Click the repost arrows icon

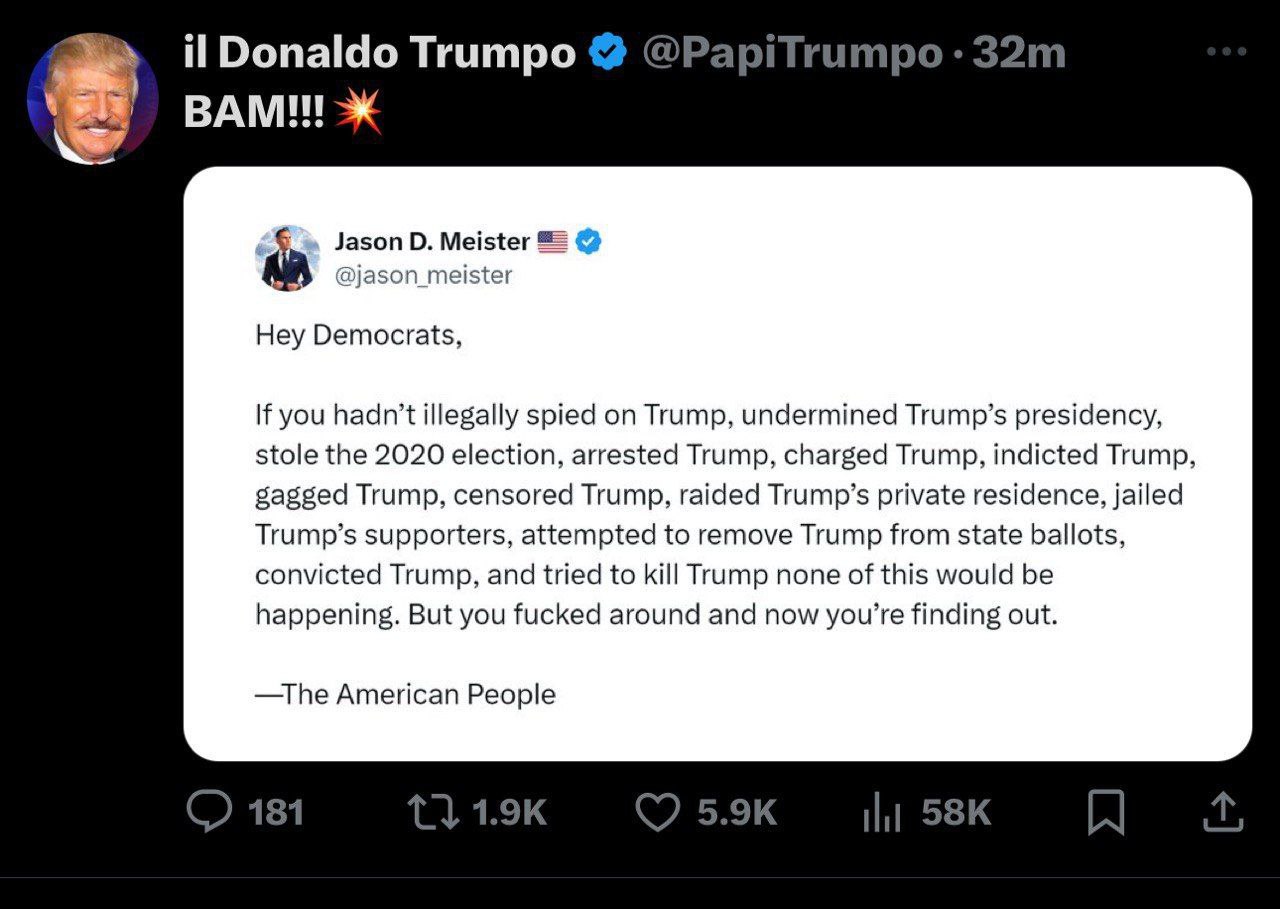click(x=434, y=812)
